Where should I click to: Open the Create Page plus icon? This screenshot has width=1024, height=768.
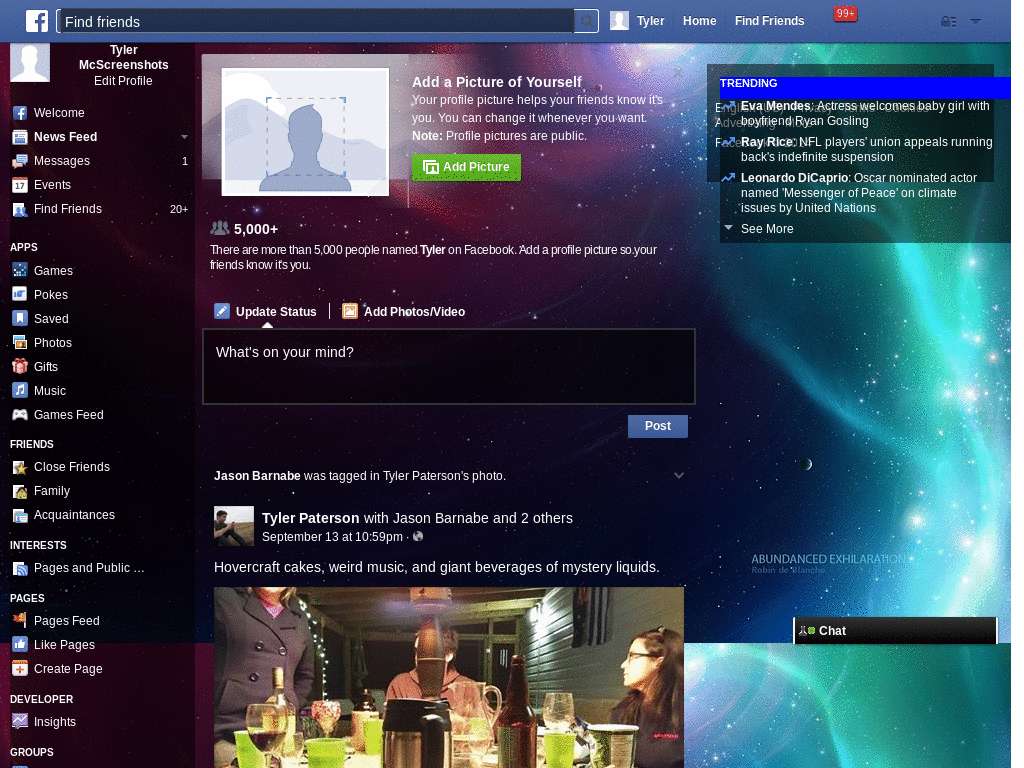[20, 669]
